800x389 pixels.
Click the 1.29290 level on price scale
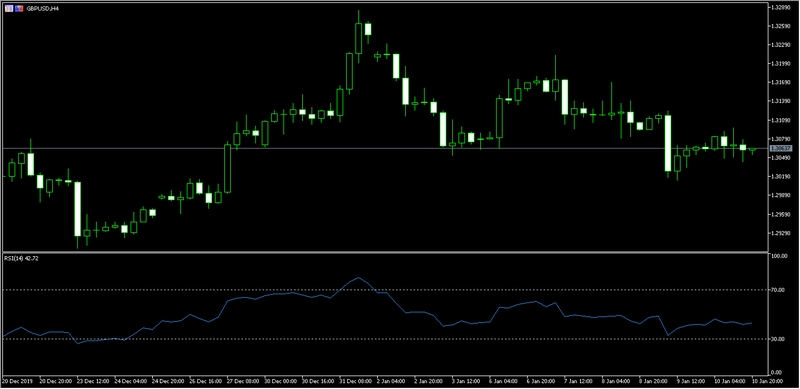tap(779, 234)
